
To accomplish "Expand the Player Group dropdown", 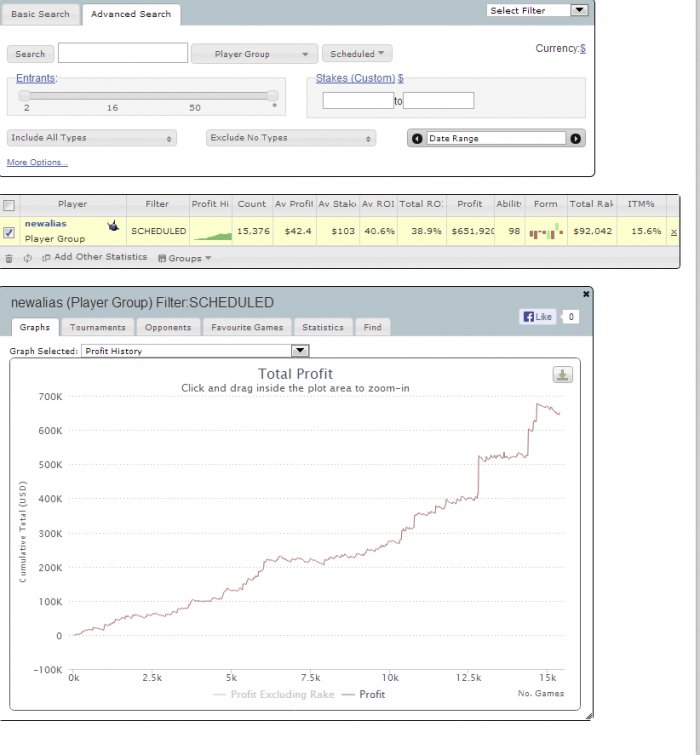I will coord(254,54).
